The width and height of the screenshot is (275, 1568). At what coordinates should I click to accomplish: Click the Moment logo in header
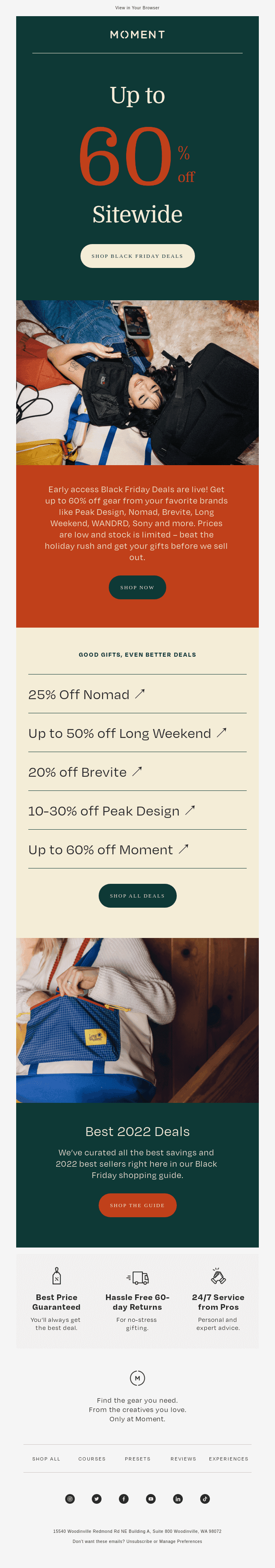(137, 35)
